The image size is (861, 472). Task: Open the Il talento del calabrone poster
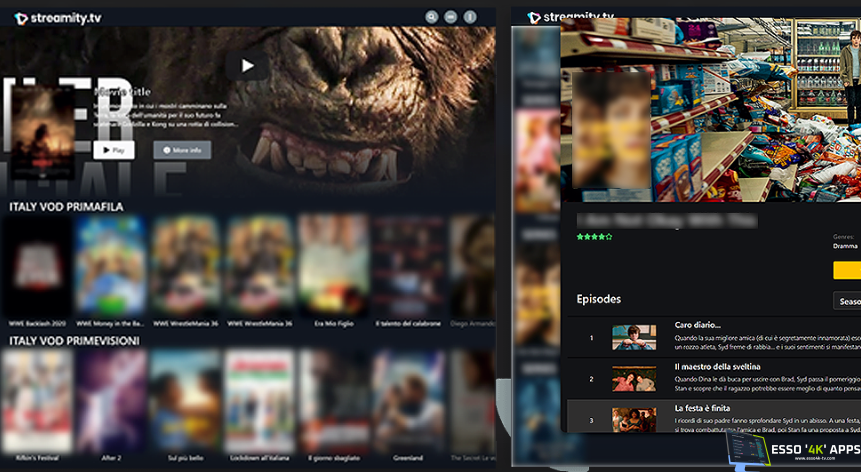tap(409, 265)
